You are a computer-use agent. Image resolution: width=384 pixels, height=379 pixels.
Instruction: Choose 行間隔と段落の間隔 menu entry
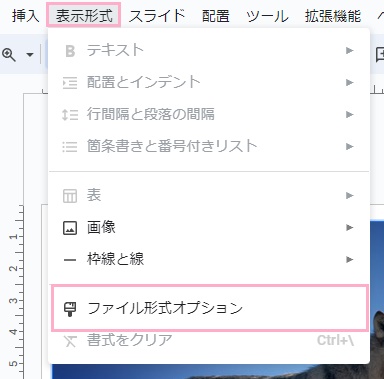(209, 114)
